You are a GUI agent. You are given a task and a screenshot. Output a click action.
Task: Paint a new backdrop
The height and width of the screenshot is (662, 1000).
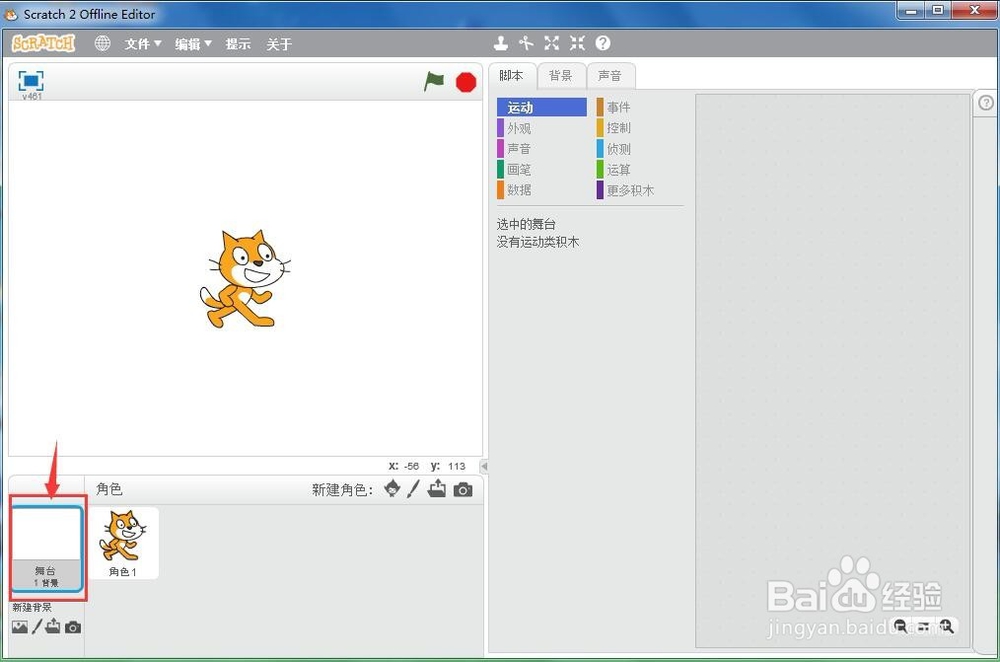(37, 627)
